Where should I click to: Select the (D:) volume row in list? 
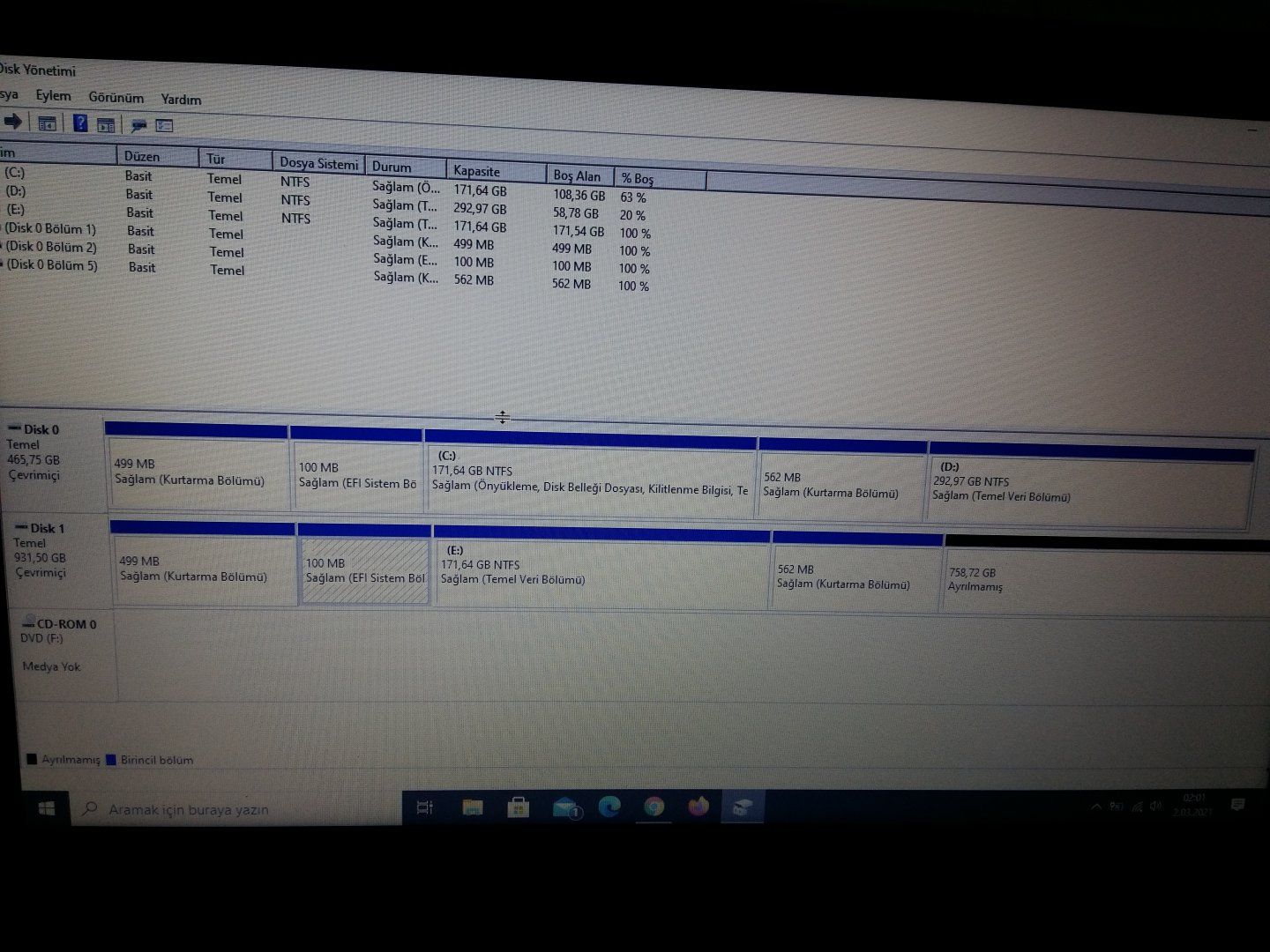click(326, 203)
